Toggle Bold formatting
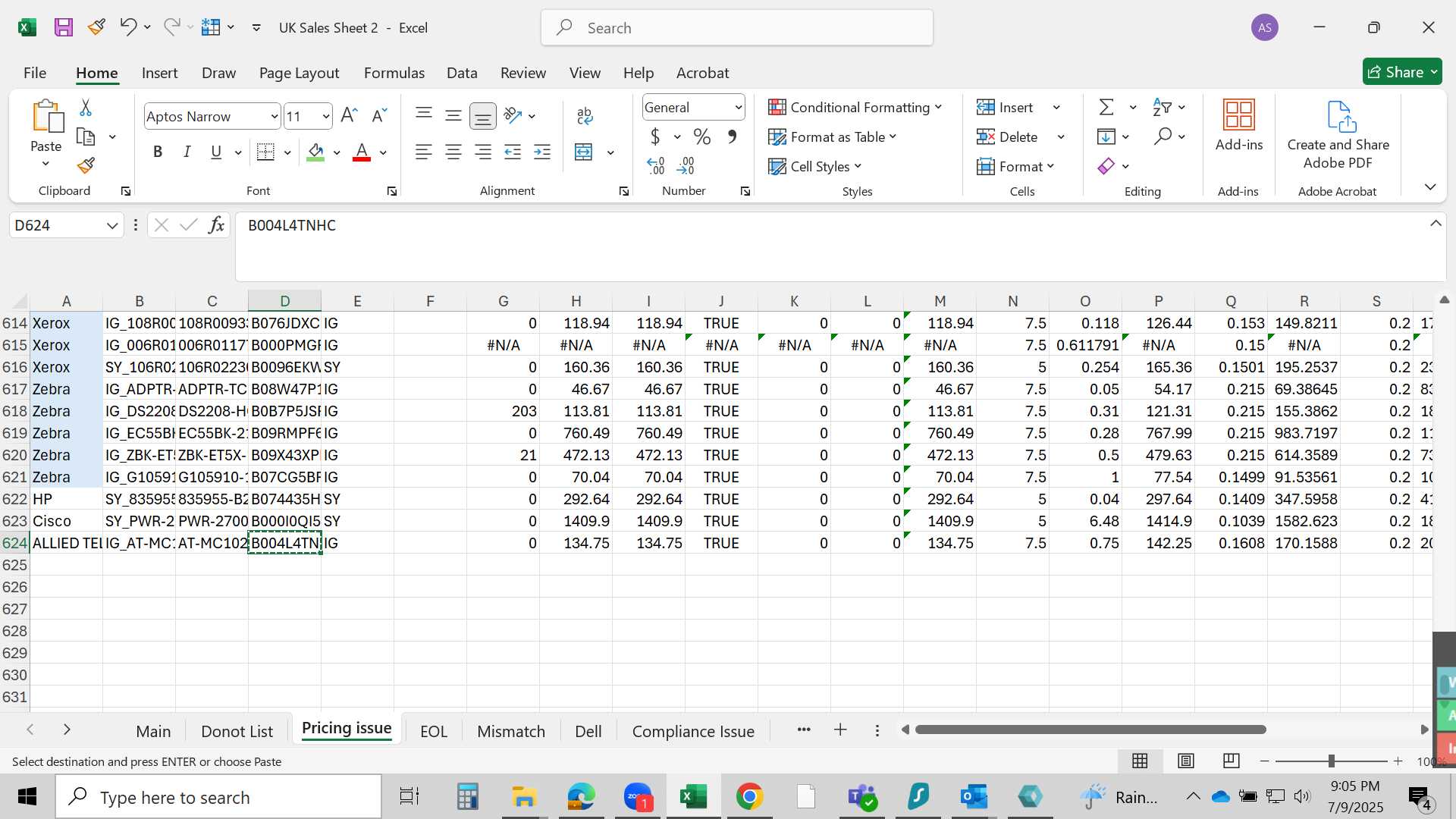The width and height of the screenshot is (1456, 819). click(x=158, y=152)
